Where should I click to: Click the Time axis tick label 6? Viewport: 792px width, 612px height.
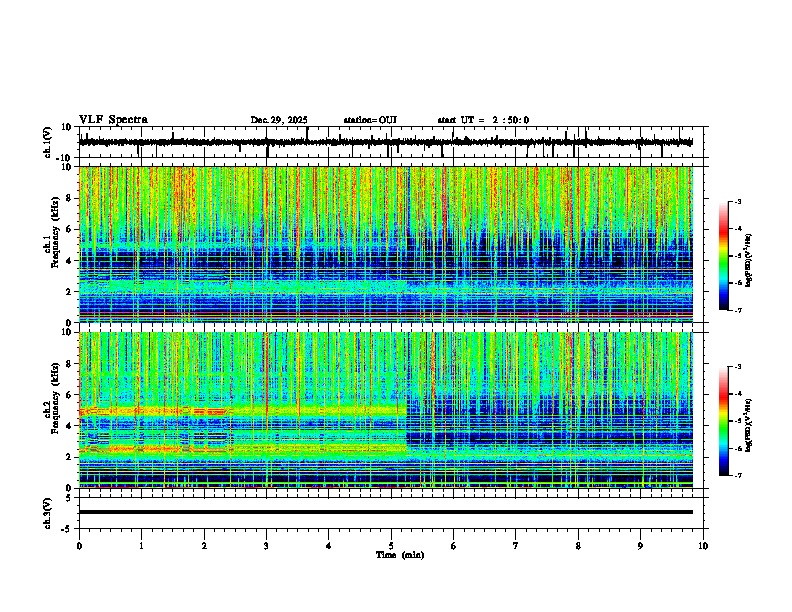coord(454,546)
